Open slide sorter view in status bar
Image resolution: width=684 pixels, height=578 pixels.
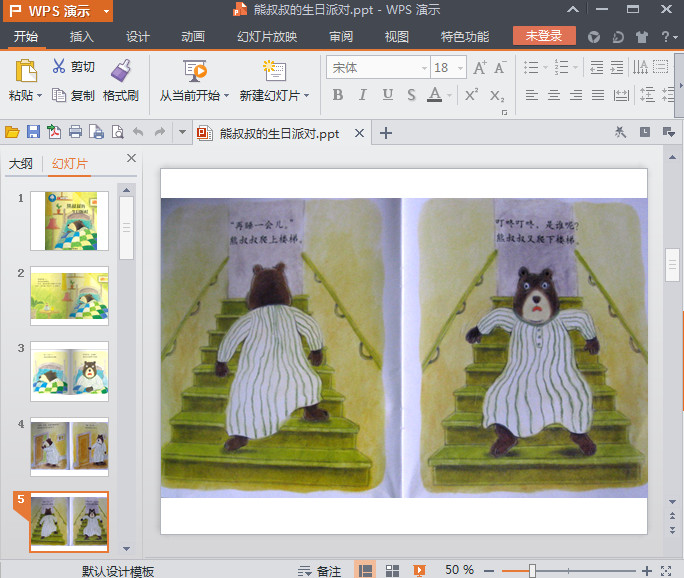(393, 570)
